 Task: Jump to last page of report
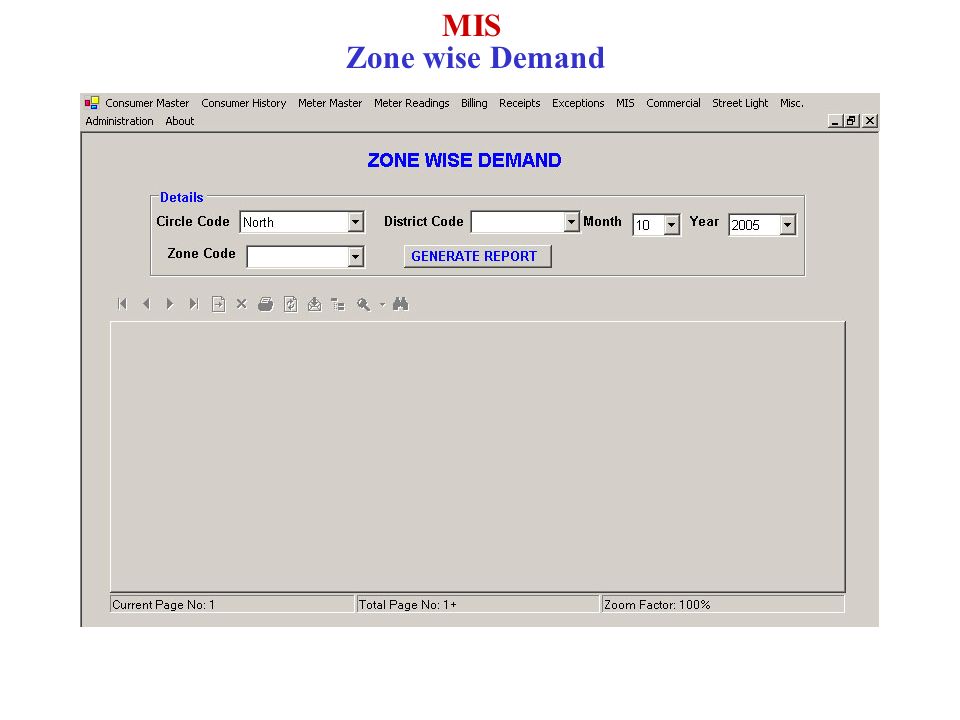click(193, 304)
